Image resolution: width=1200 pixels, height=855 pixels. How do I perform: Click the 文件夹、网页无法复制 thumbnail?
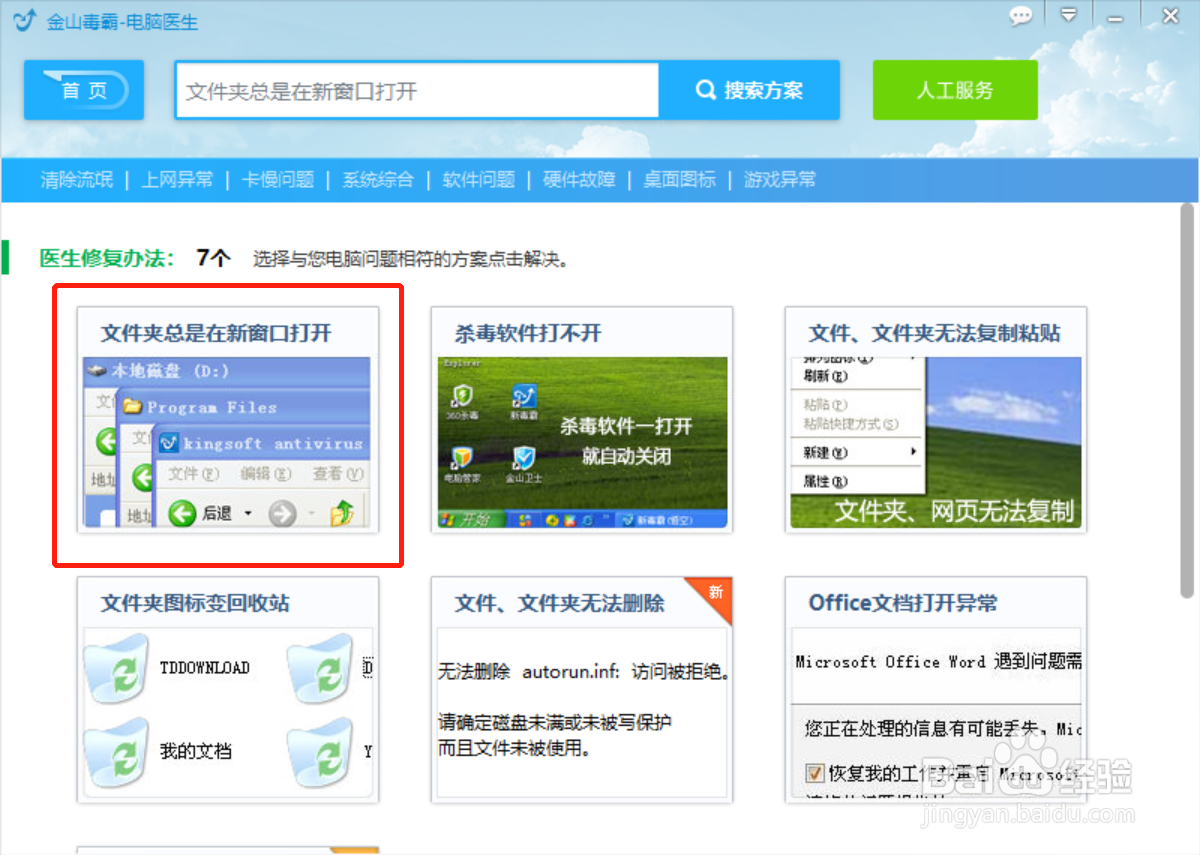[936, 442]
